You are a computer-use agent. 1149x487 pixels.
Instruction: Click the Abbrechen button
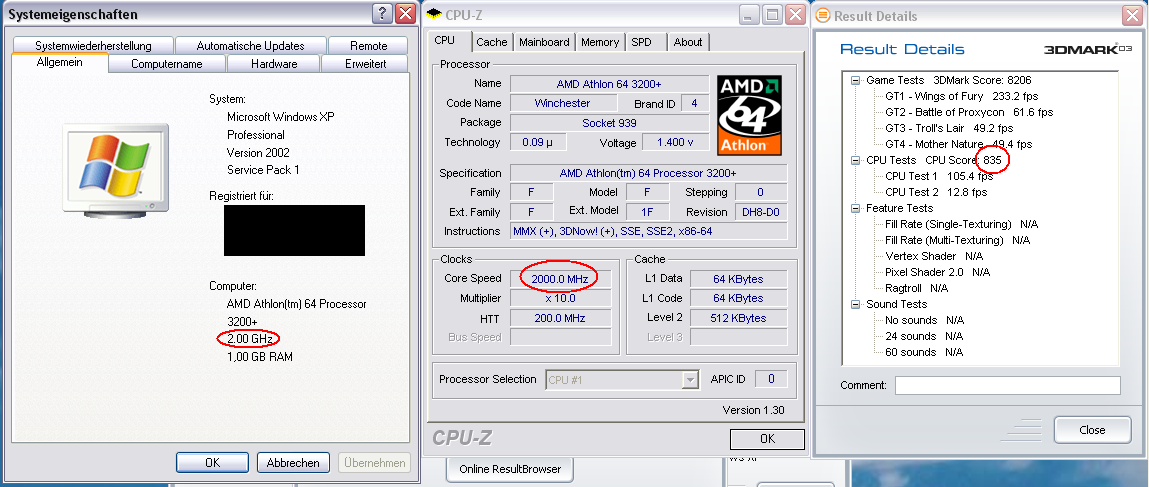pos(293,463)
